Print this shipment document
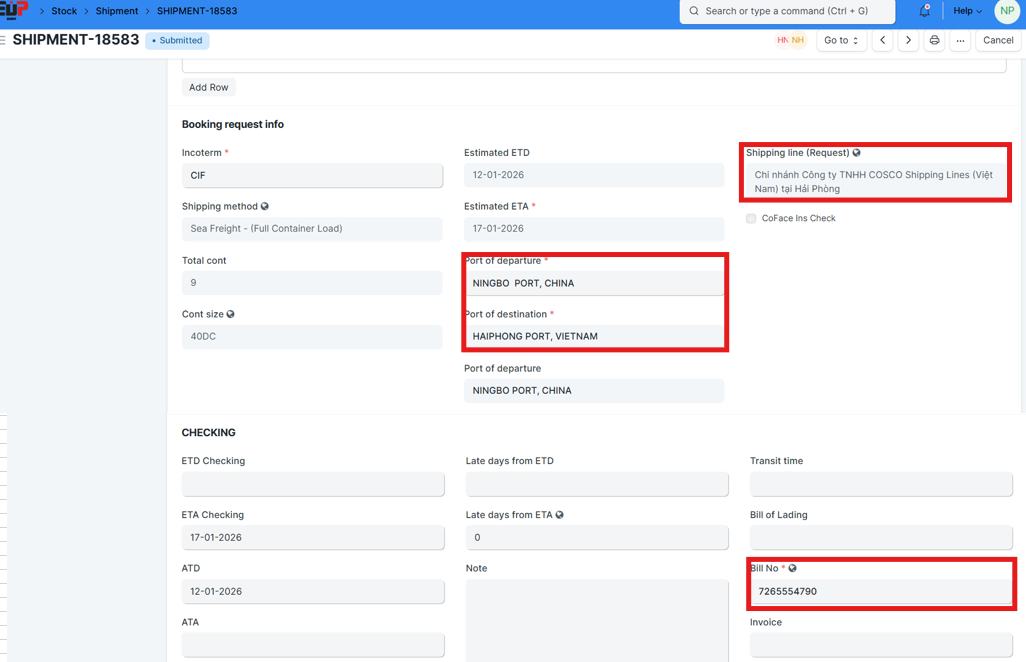 pos(934,41)
